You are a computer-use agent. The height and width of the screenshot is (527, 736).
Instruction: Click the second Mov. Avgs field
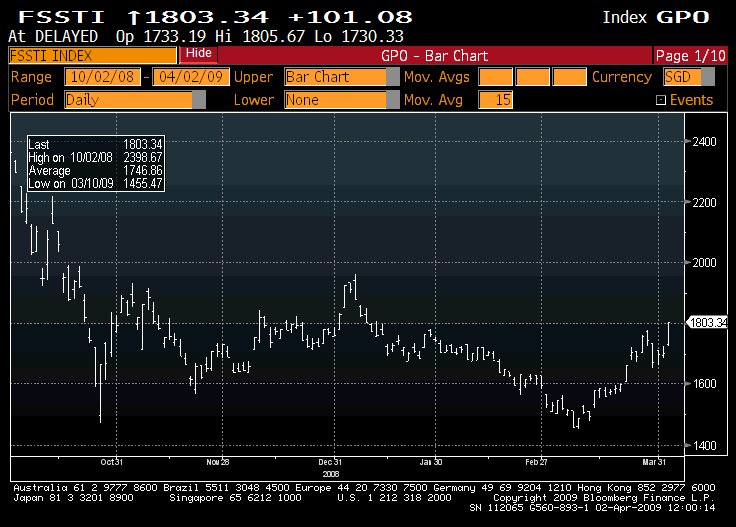[x=532, y=77]
